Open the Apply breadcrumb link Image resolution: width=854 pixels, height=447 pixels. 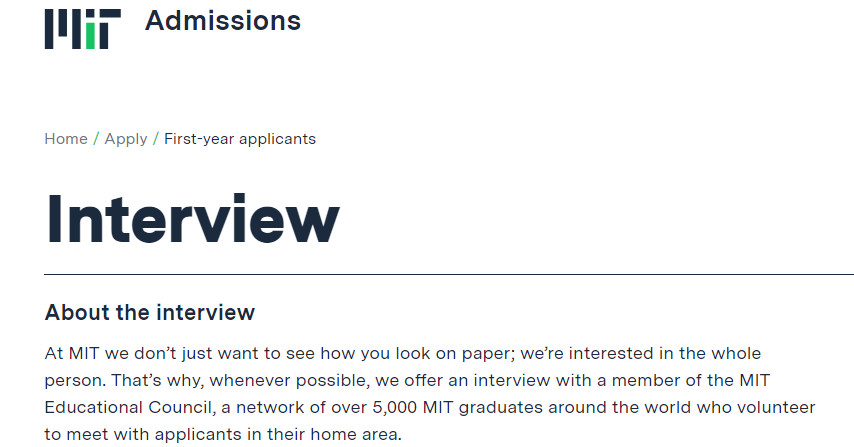(126, 139)
